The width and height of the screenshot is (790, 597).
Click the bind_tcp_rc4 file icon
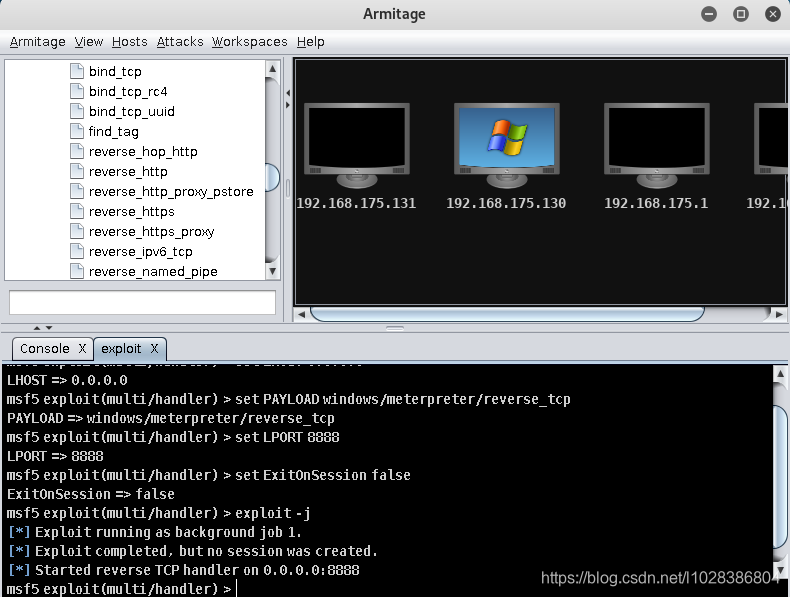pyautogui.click(x=77, y=91)
